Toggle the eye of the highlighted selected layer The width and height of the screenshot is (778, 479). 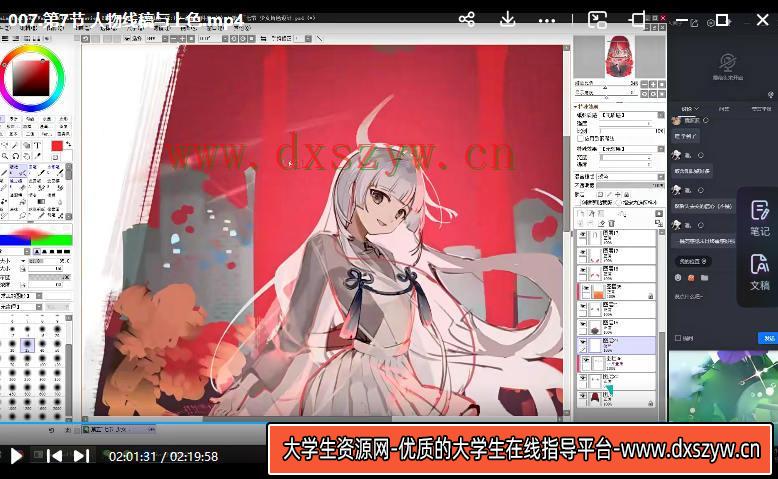[583, 342]
